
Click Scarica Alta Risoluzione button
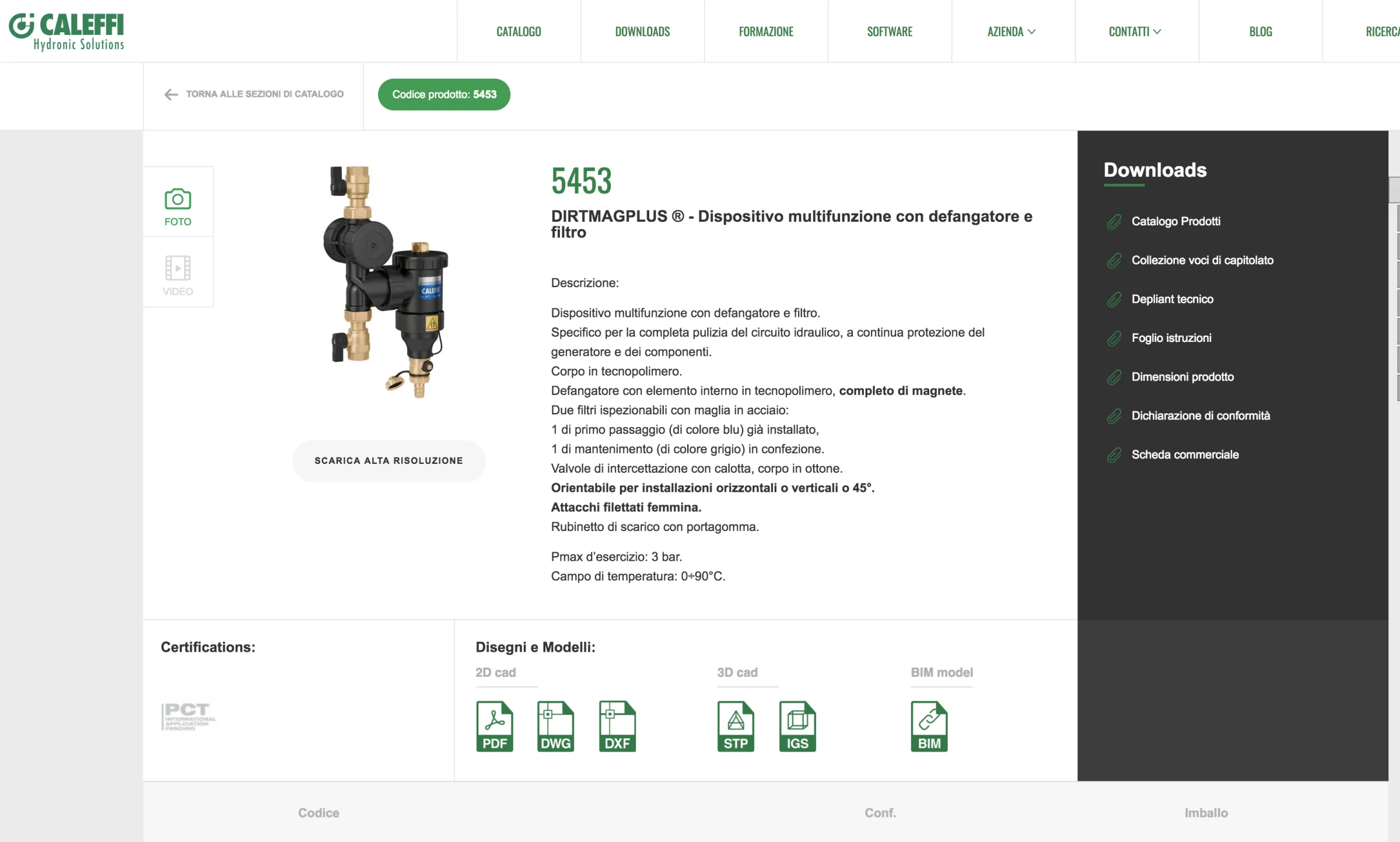(389, 461)
